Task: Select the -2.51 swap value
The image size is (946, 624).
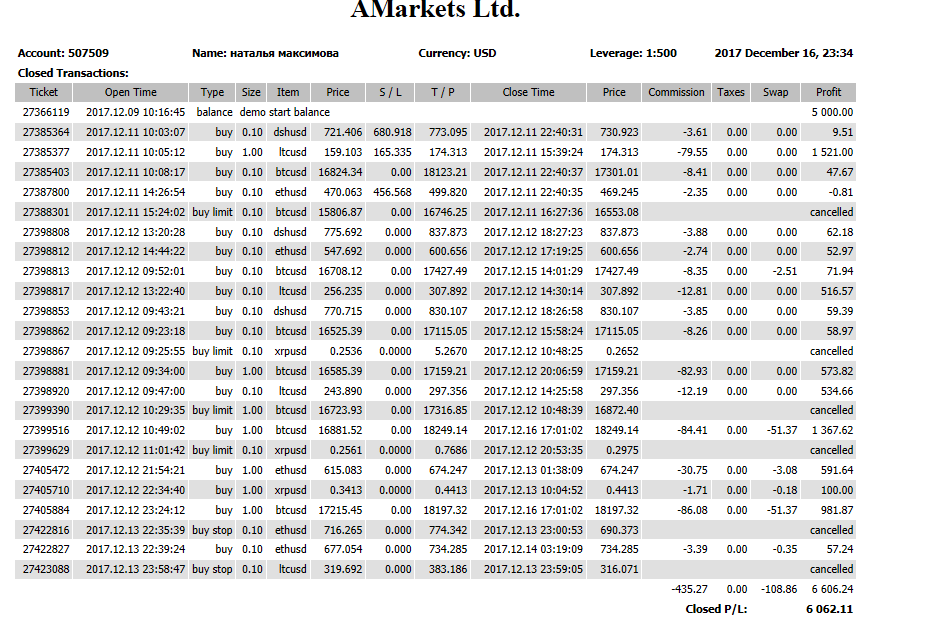Action: 784,271
